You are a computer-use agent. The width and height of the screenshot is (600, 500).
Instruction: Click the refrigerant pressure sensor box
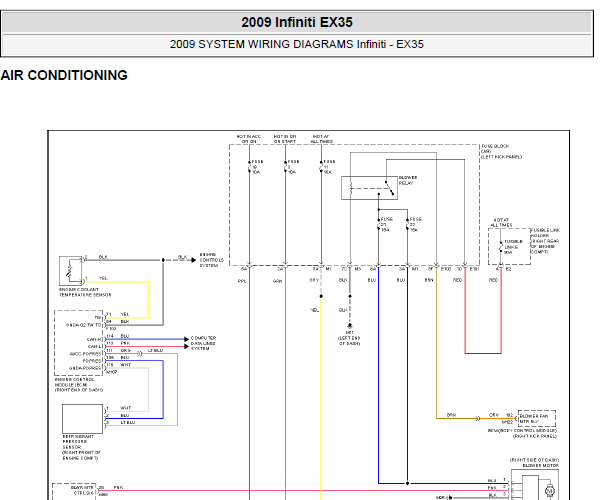(83, 419)
